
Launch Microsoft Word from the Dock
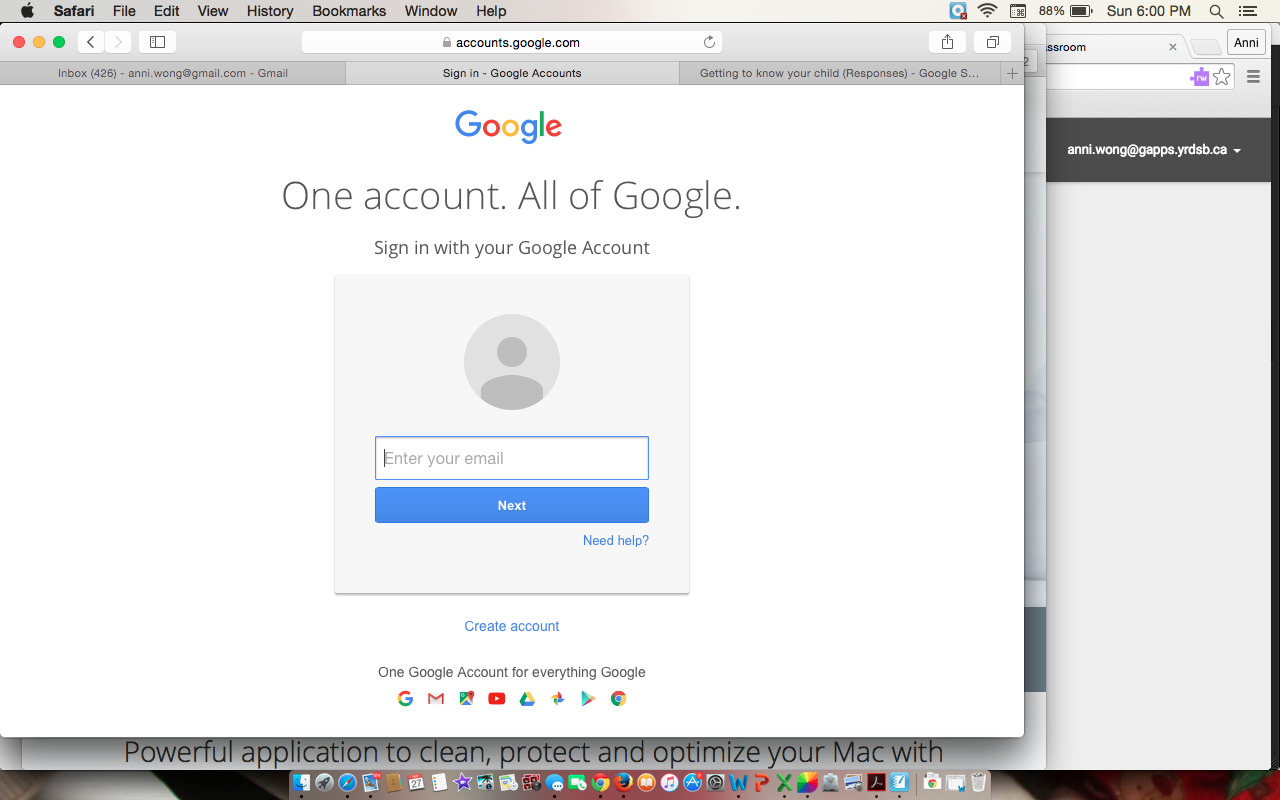pyautogui.click(x=738, y=783)
